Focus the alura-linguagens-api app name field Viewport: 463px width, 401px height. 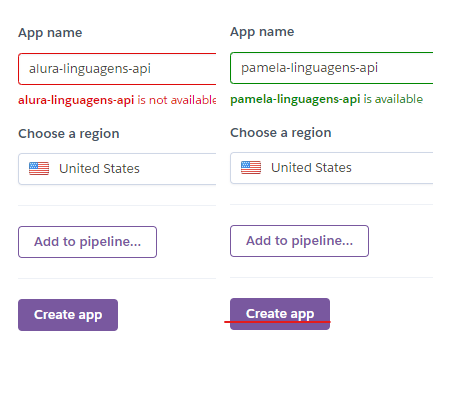(x=117, y=69)
